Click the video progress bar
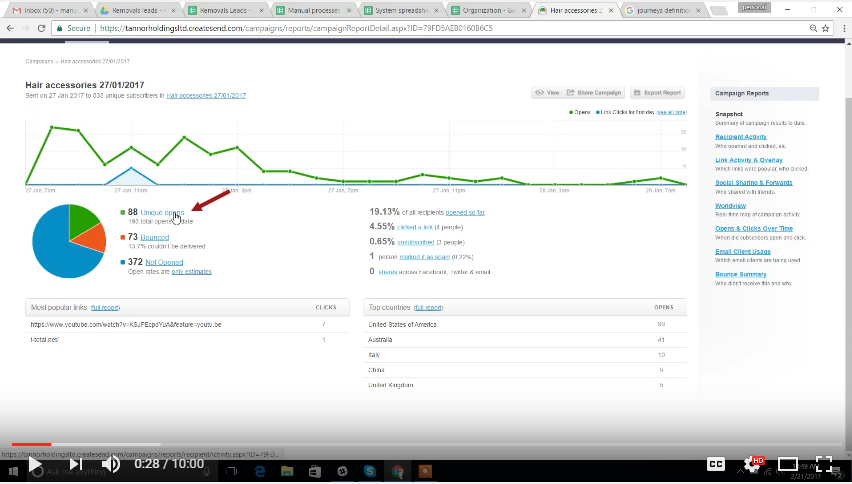Viewport: 852px width, 484px height. click(400, 444)
